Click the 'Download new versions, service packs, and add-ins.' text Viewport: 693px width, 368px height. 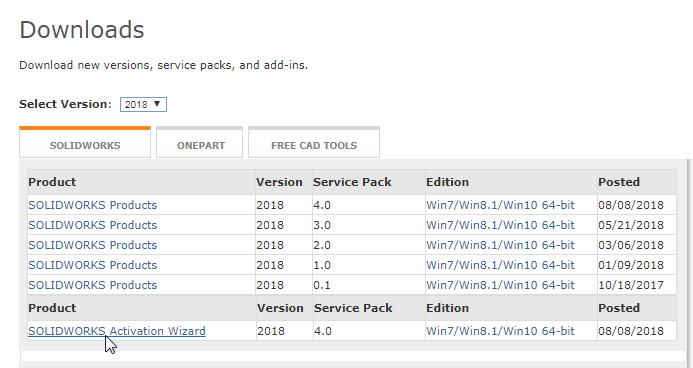click(164, 65)
